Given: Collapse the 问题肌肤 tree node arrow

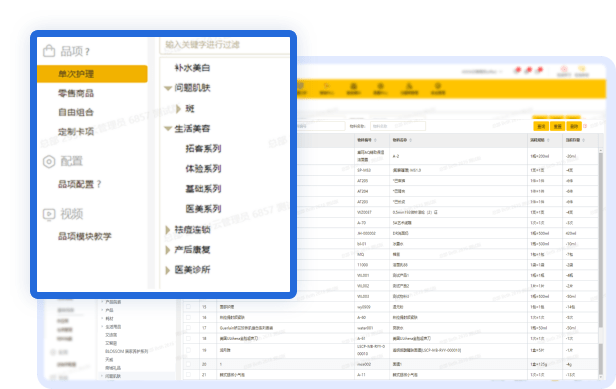Looking at the screenshot, I should (168, 88).
